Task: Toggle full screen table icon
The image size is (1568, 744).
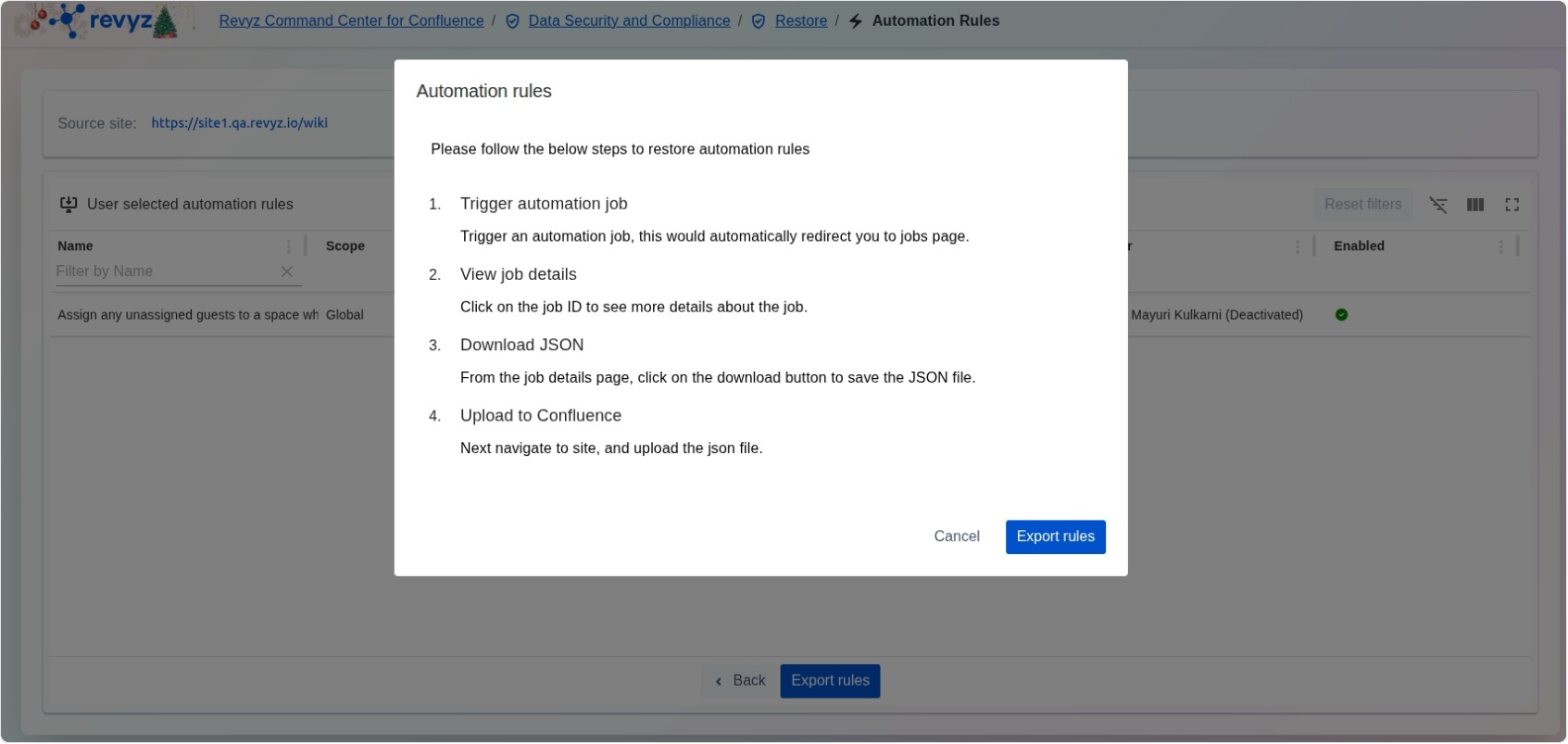Action: (1512, 205)
